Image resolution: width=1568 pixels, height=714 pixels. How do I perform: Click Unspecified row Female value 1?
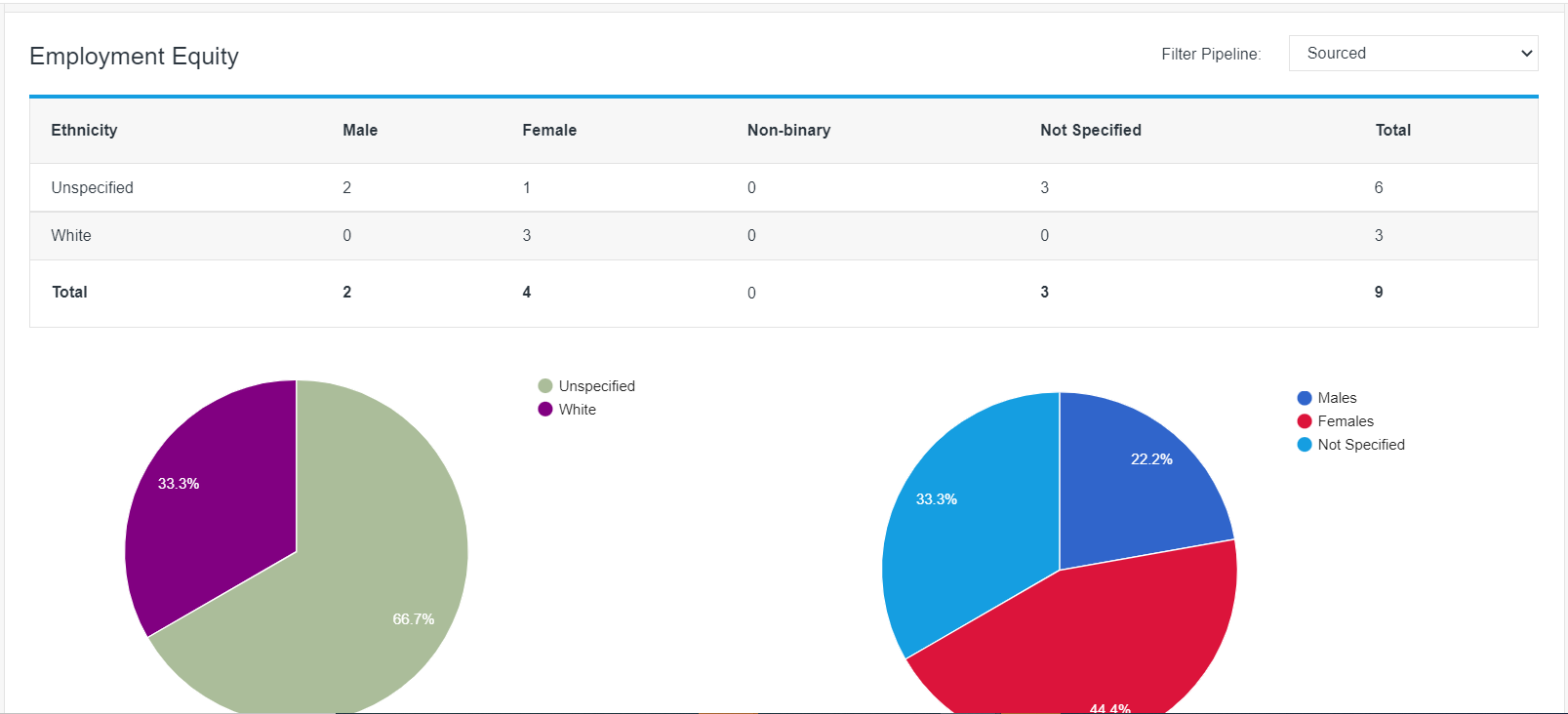pyautogui.click(x=527, y=187)
